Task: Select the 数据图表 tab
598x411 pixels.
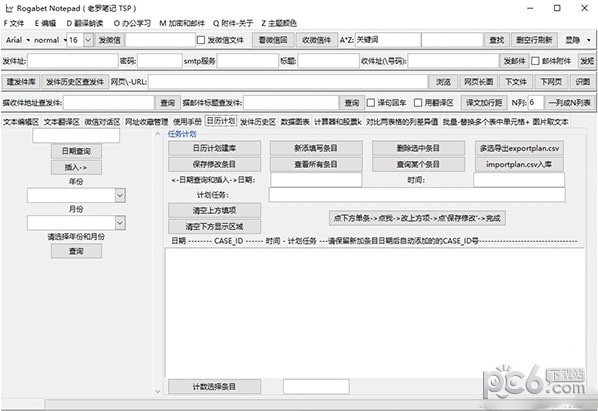Action: (295, 122)
